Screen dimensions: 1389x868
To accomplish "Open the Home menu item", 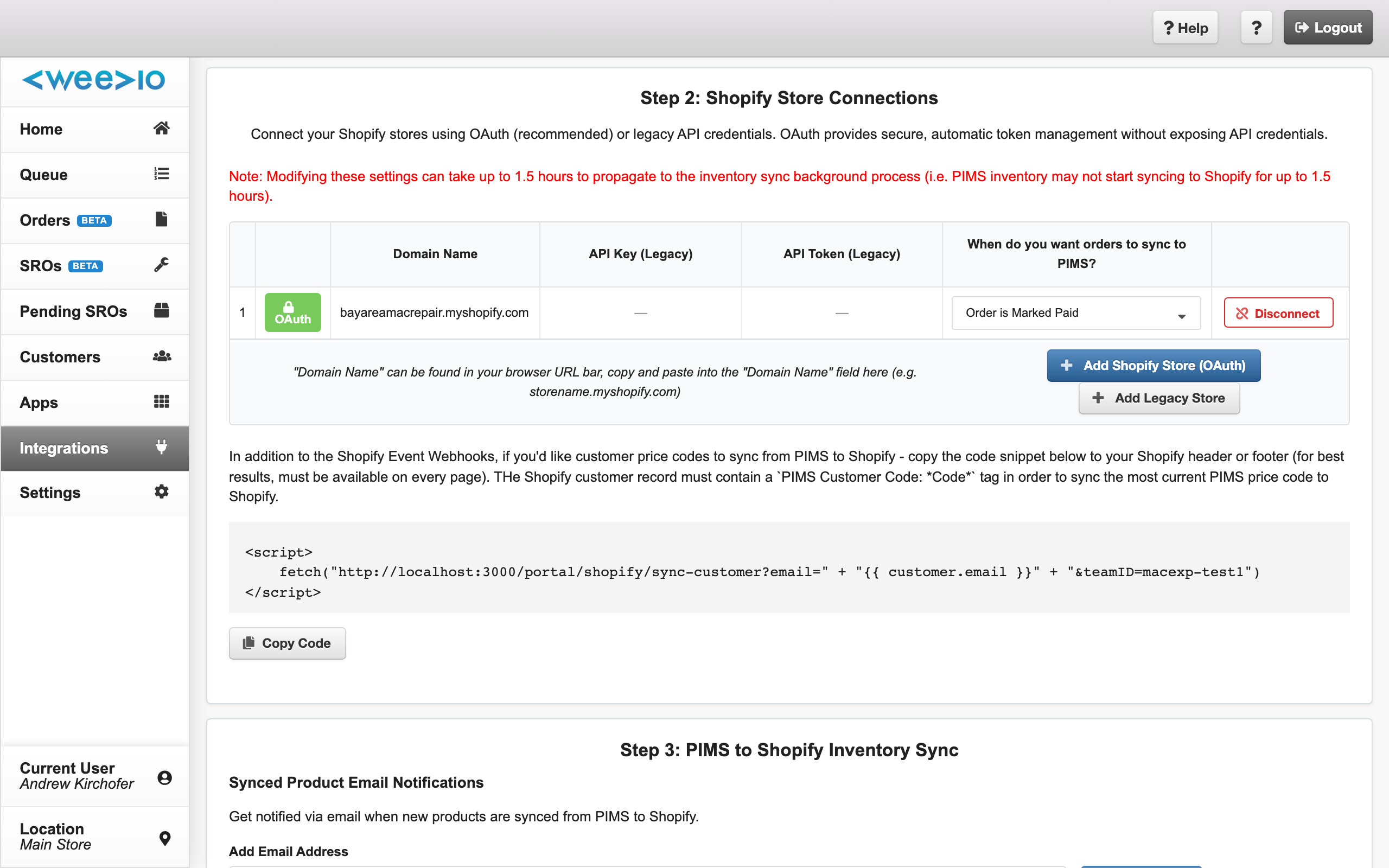I will [95, 129].
